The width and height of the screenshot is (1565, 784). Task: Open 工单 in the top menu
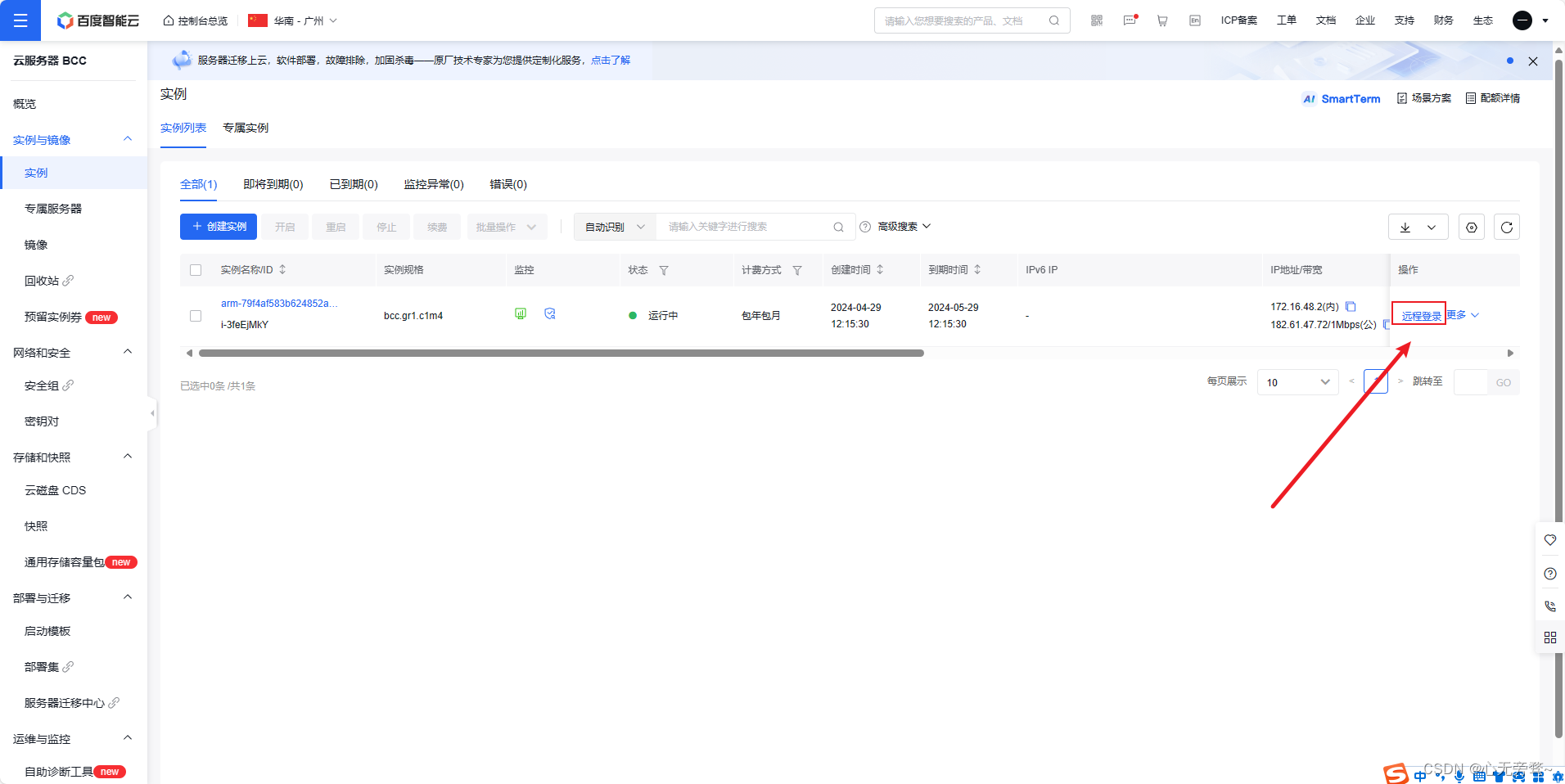coord(1287,20)
